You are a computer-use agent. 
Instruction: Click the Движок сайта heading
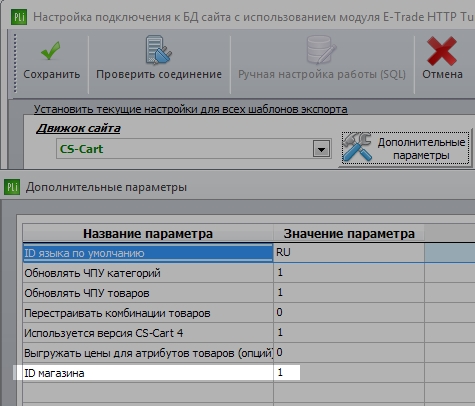[x=78, y=128]
